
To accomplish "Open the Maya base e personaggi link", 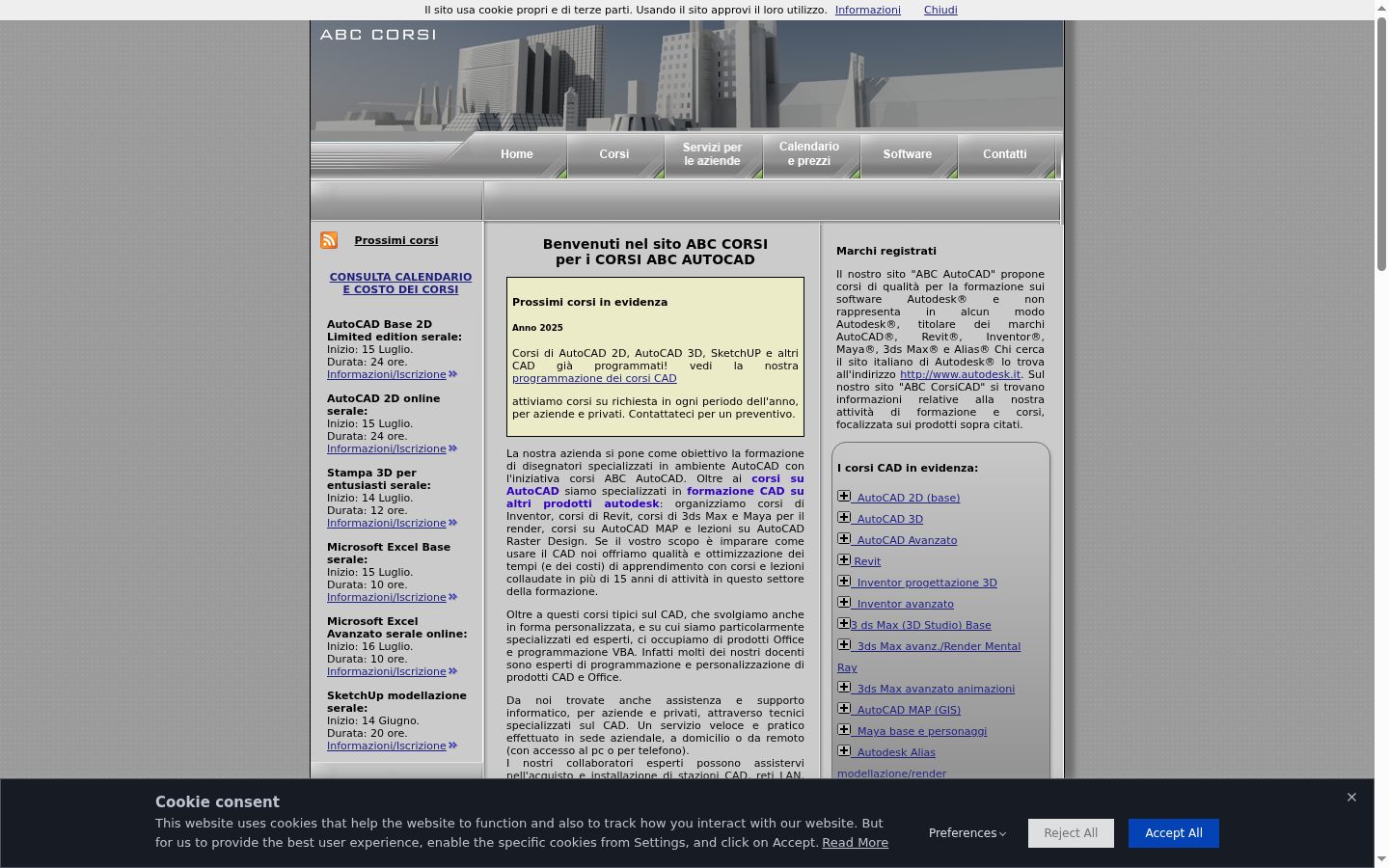I will click(922, 731).
